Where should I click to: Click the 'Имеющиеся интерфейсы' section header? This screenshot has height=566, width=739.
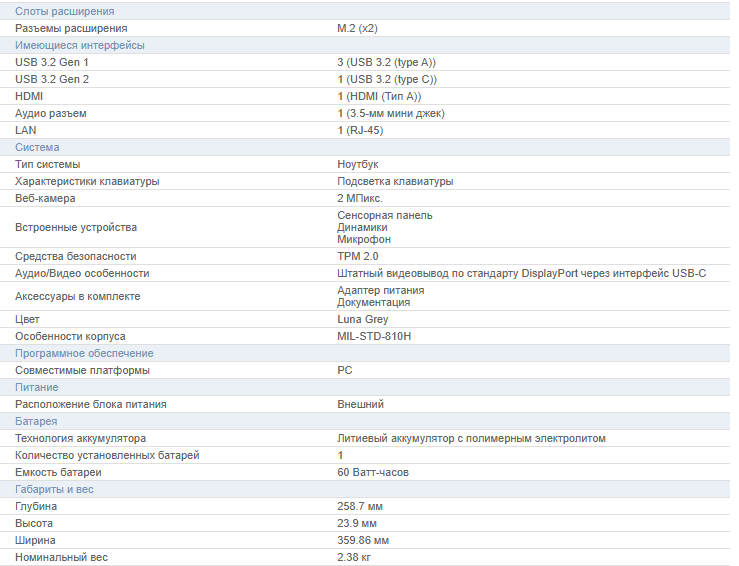80,45
